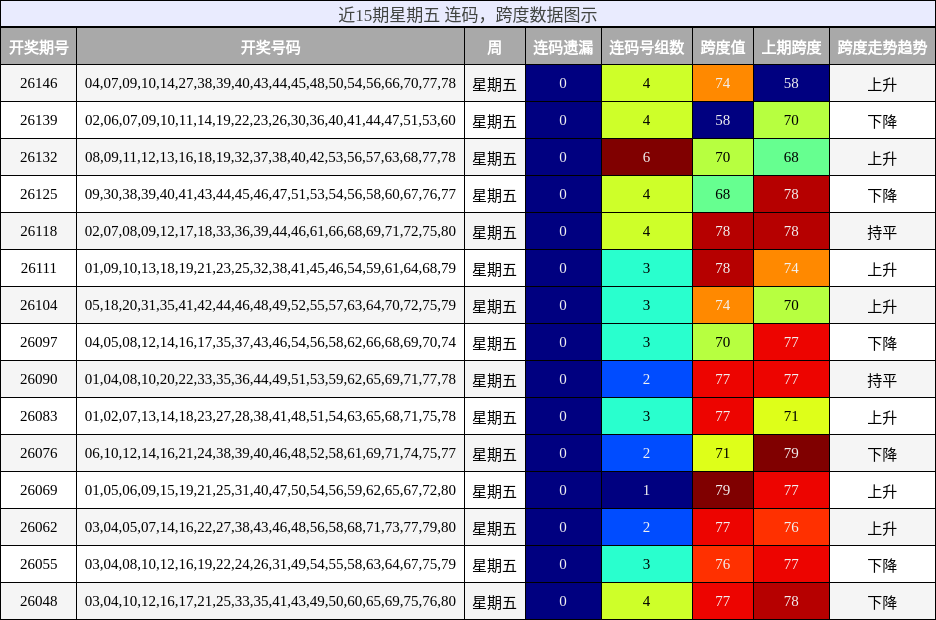Click the 连码遗漏 cell 0 in row 26097
The width and height of the screenshot is (936, 620).
(x=563, y=342)
